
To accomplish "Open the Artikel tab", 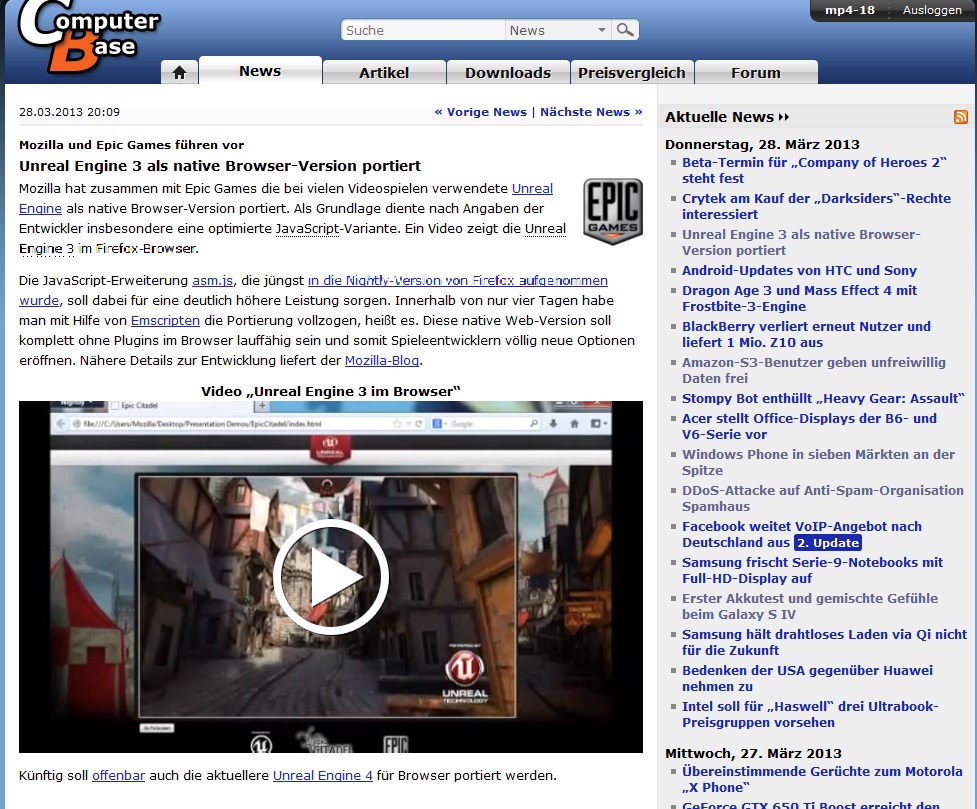I will coord(384,72).
